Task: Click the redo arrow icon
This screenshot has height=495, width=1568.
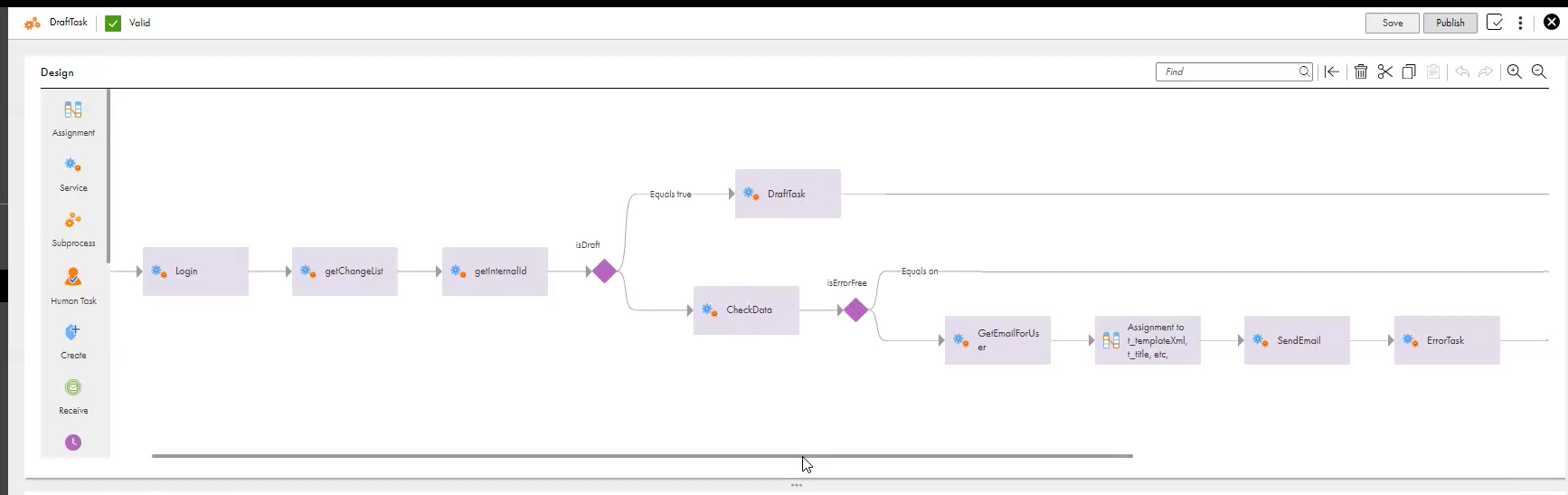Action: pos(1485,71)
